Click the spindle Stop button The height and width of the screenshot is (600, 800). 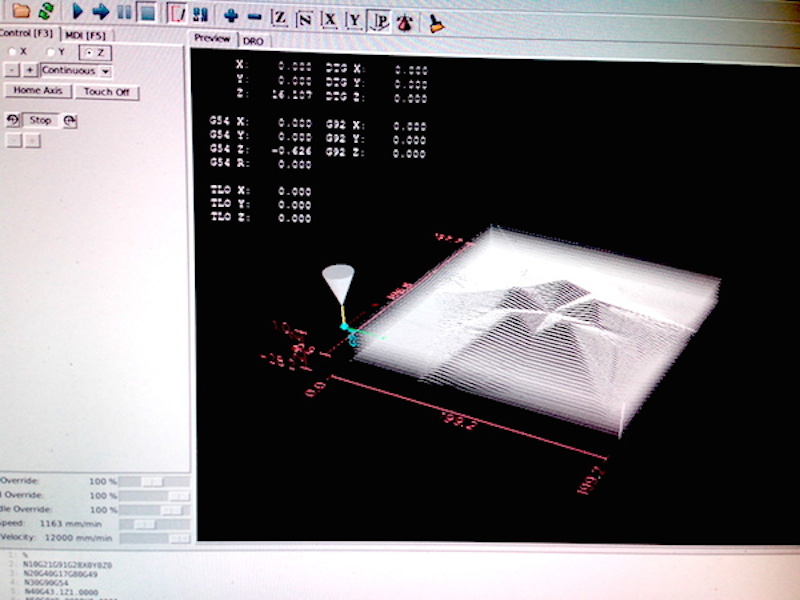(40, 120)
